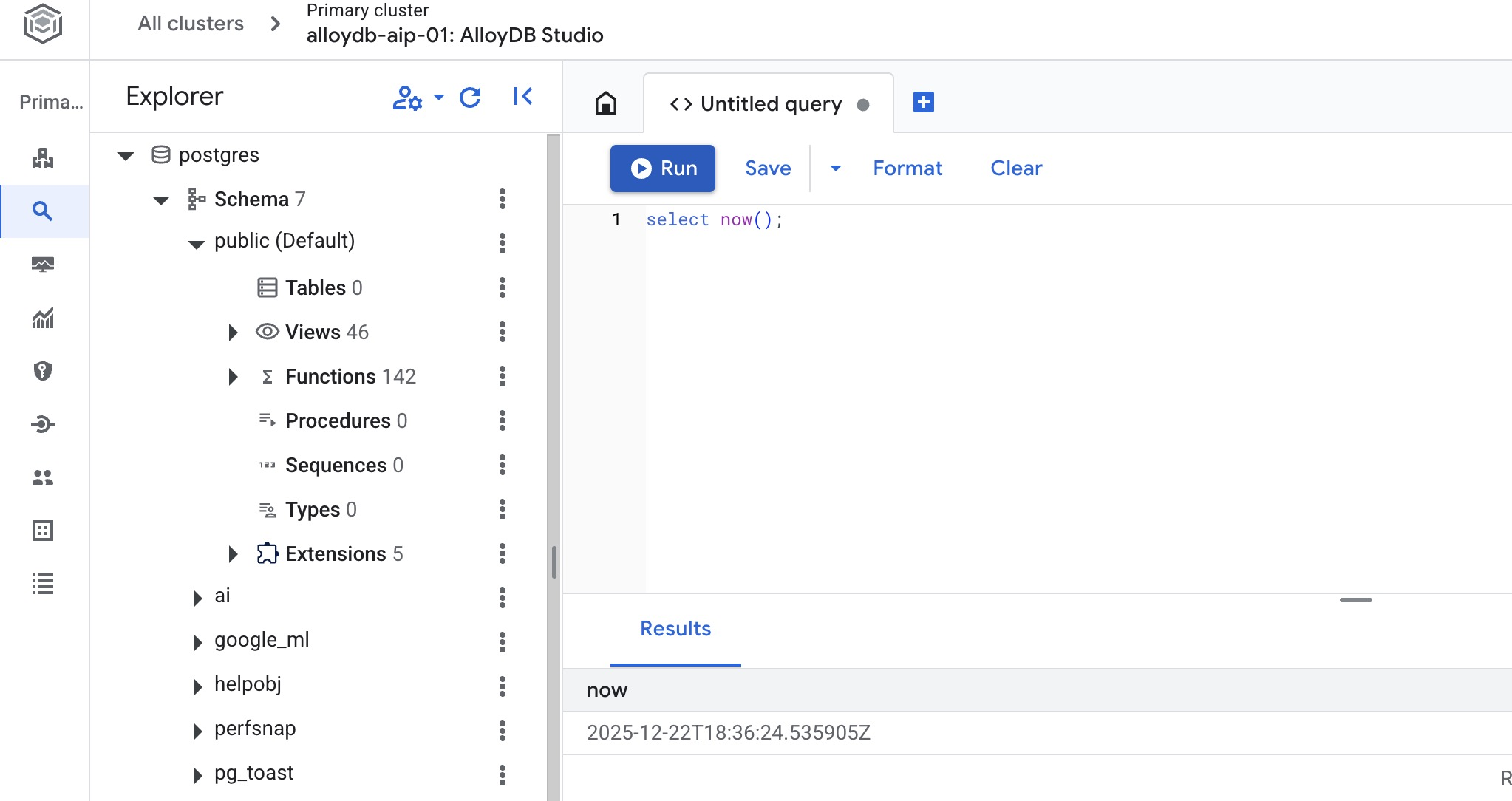1512x801 pixels.
Task: Open the user settings icon in Explorer
Action: [407, 97]
